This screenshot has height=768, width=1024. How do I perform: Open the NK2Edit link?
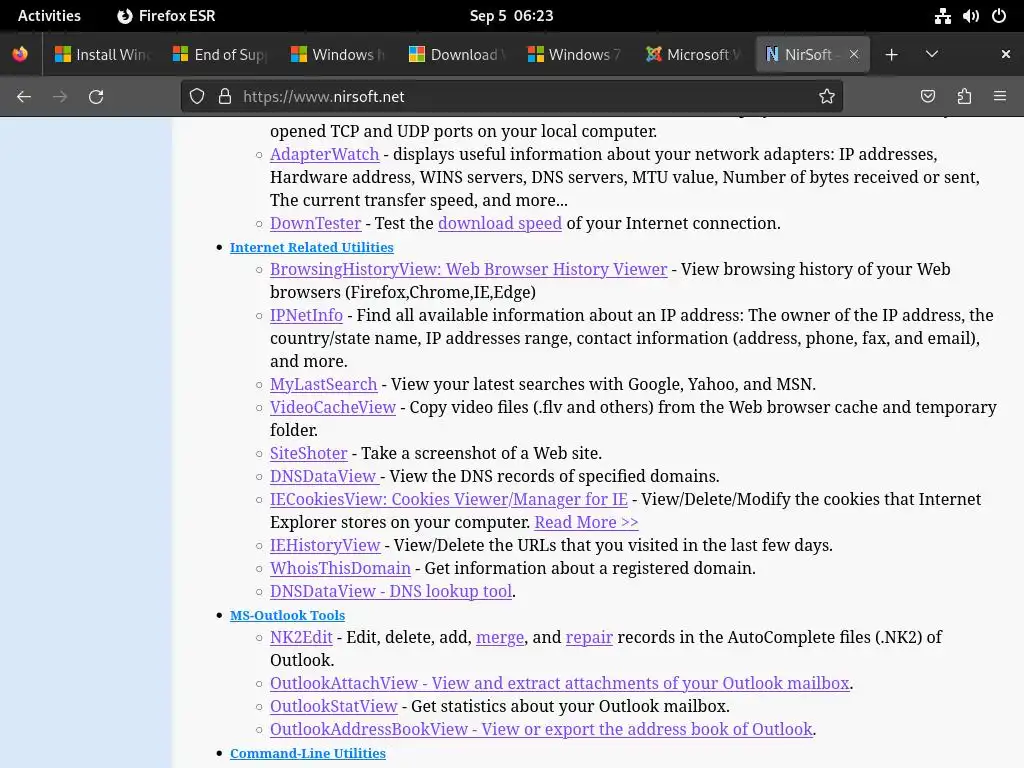tap(301, 637)
